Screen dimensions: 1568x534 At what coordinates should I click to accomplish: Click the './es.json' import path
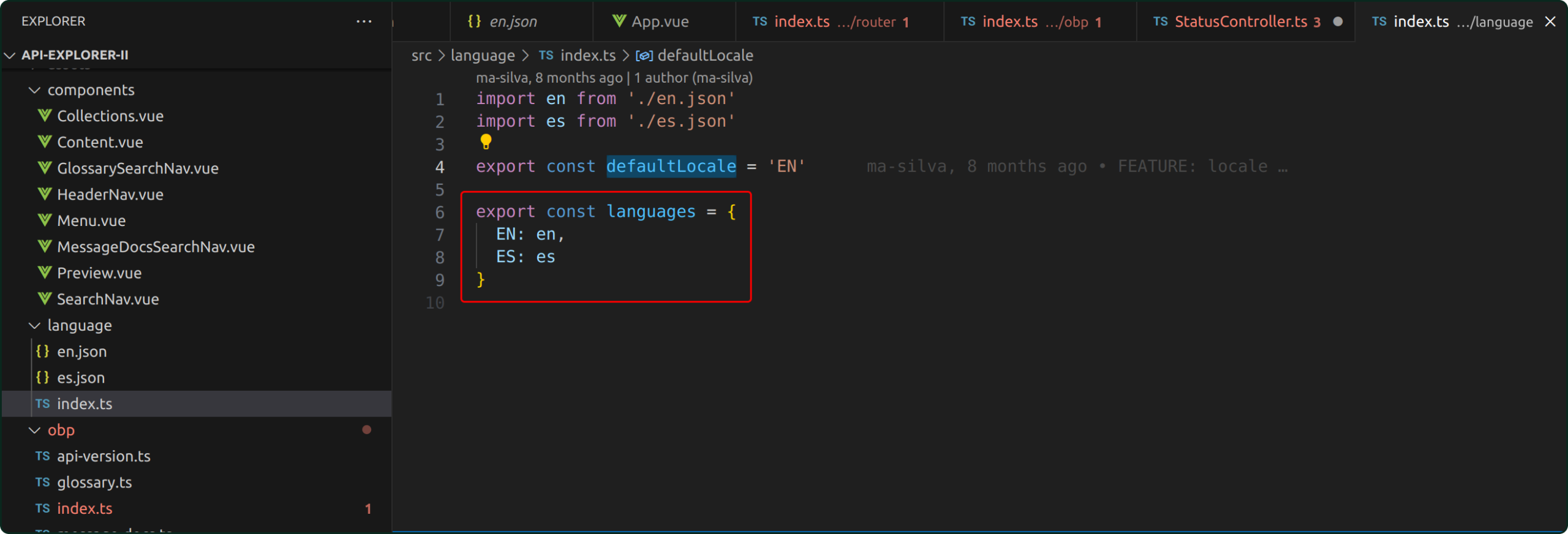coord(681,121)
